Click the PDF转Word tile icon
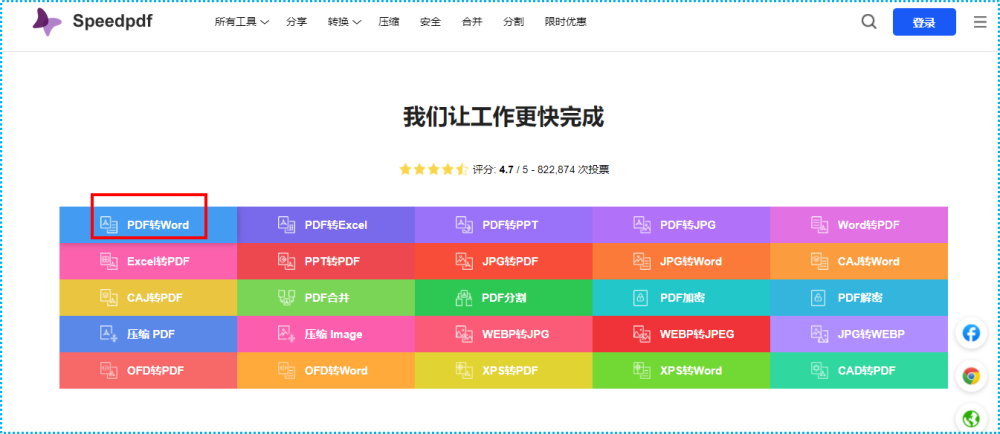 pos(109,224)
